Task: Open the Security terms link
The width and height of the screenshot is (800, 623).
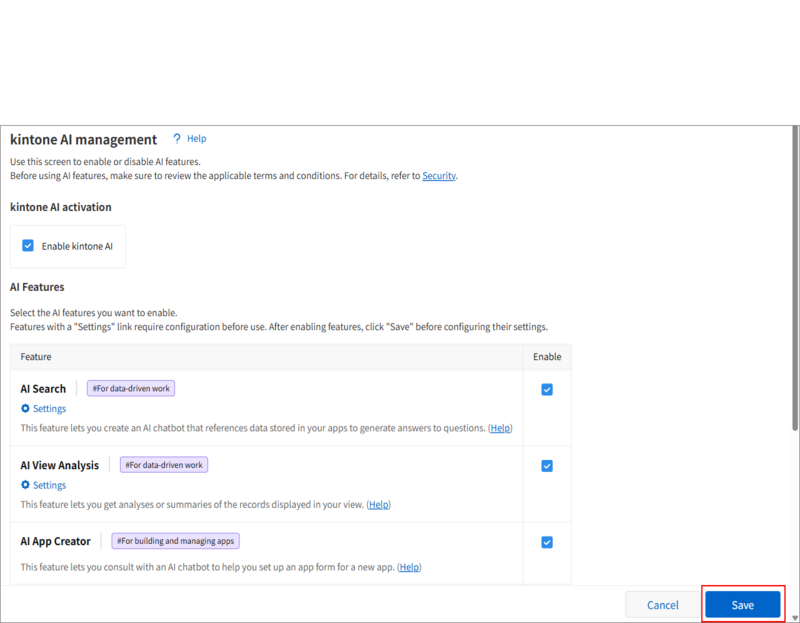Action: click(x=439, y=176)
